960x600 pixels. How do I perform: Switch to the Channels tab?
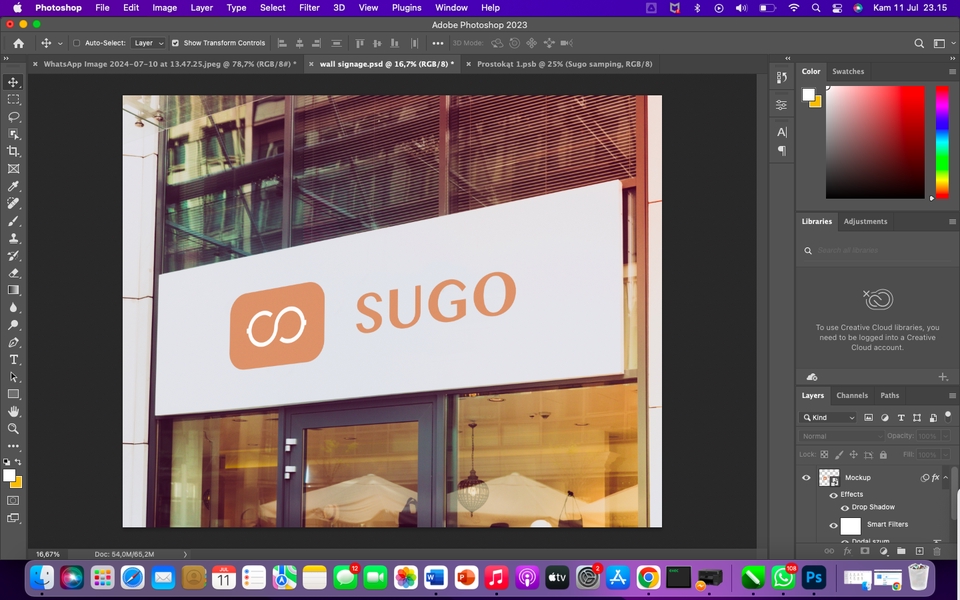[x=852, y=395]
